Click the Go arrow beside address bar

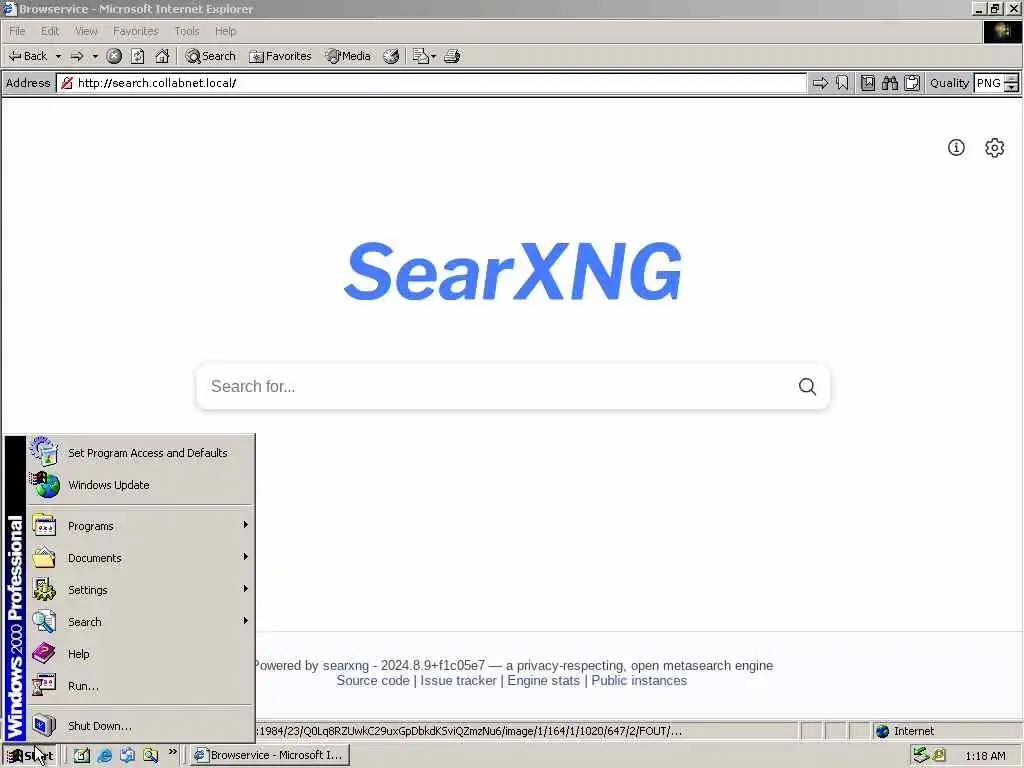[820, 83]
